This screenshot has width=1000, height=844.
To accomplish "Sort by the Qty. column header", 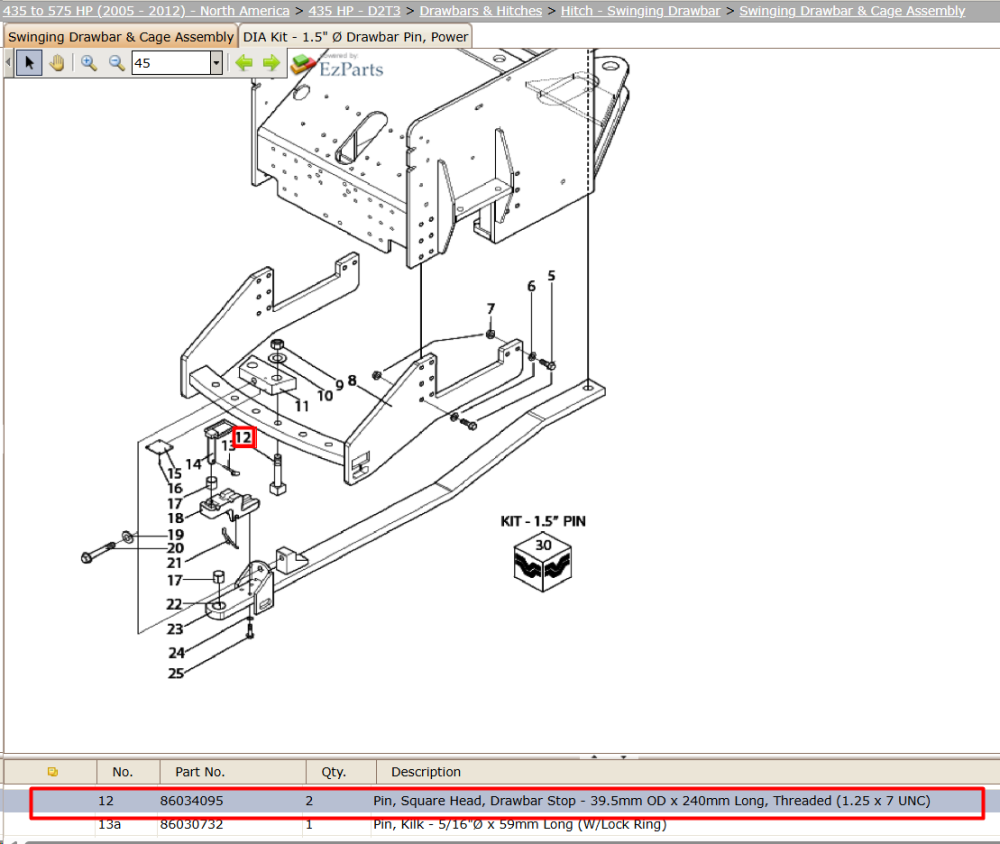I will [x=334, y=772].
